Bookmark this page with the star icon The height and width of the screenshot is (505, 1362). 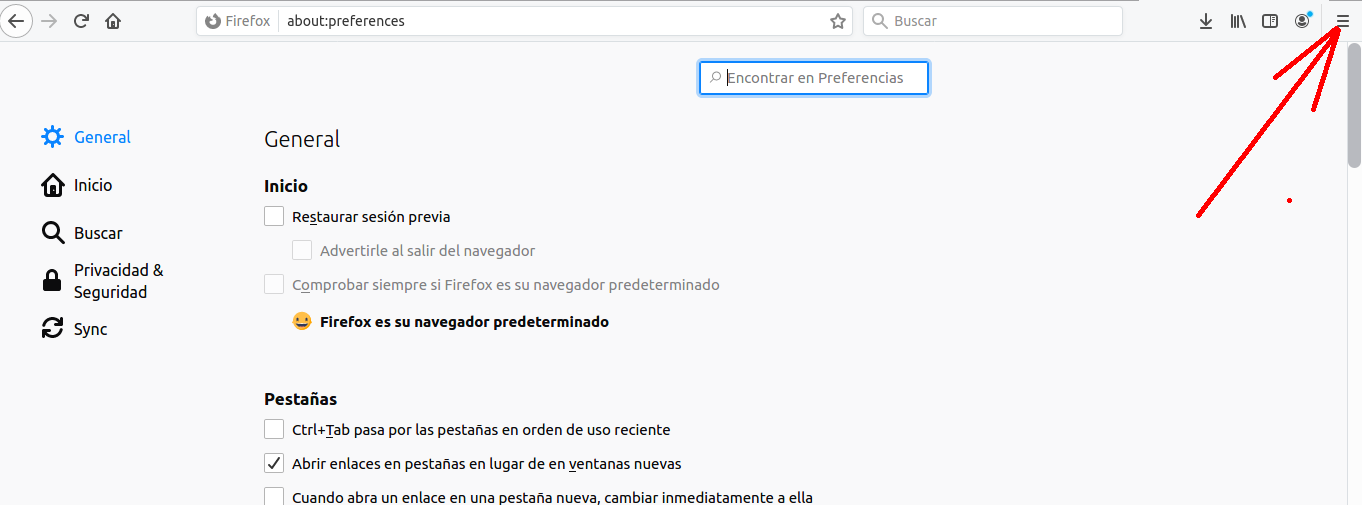pos(837,21)
